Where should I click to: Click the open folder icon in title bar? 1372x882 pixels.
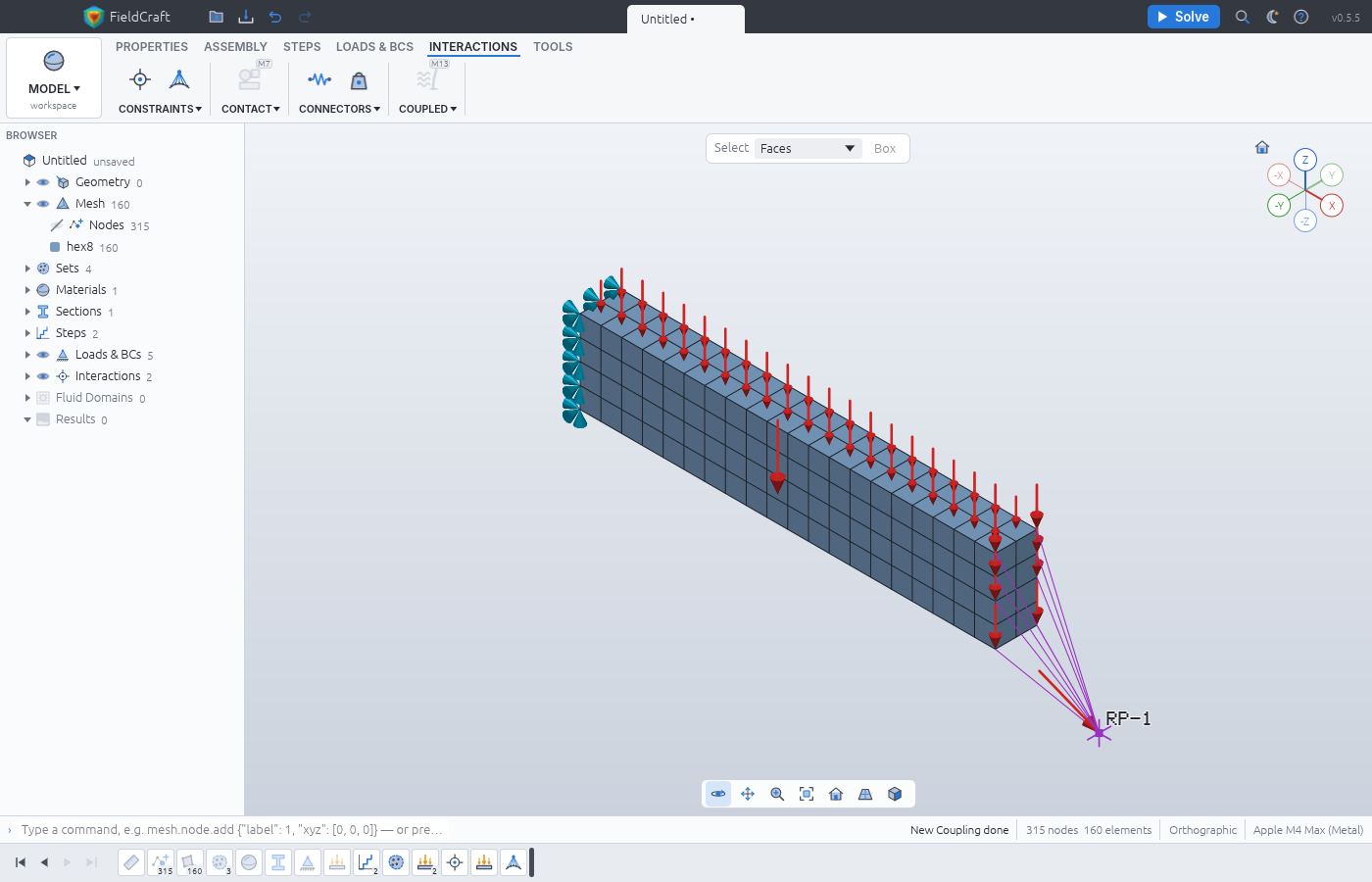(x=217, y=17)
